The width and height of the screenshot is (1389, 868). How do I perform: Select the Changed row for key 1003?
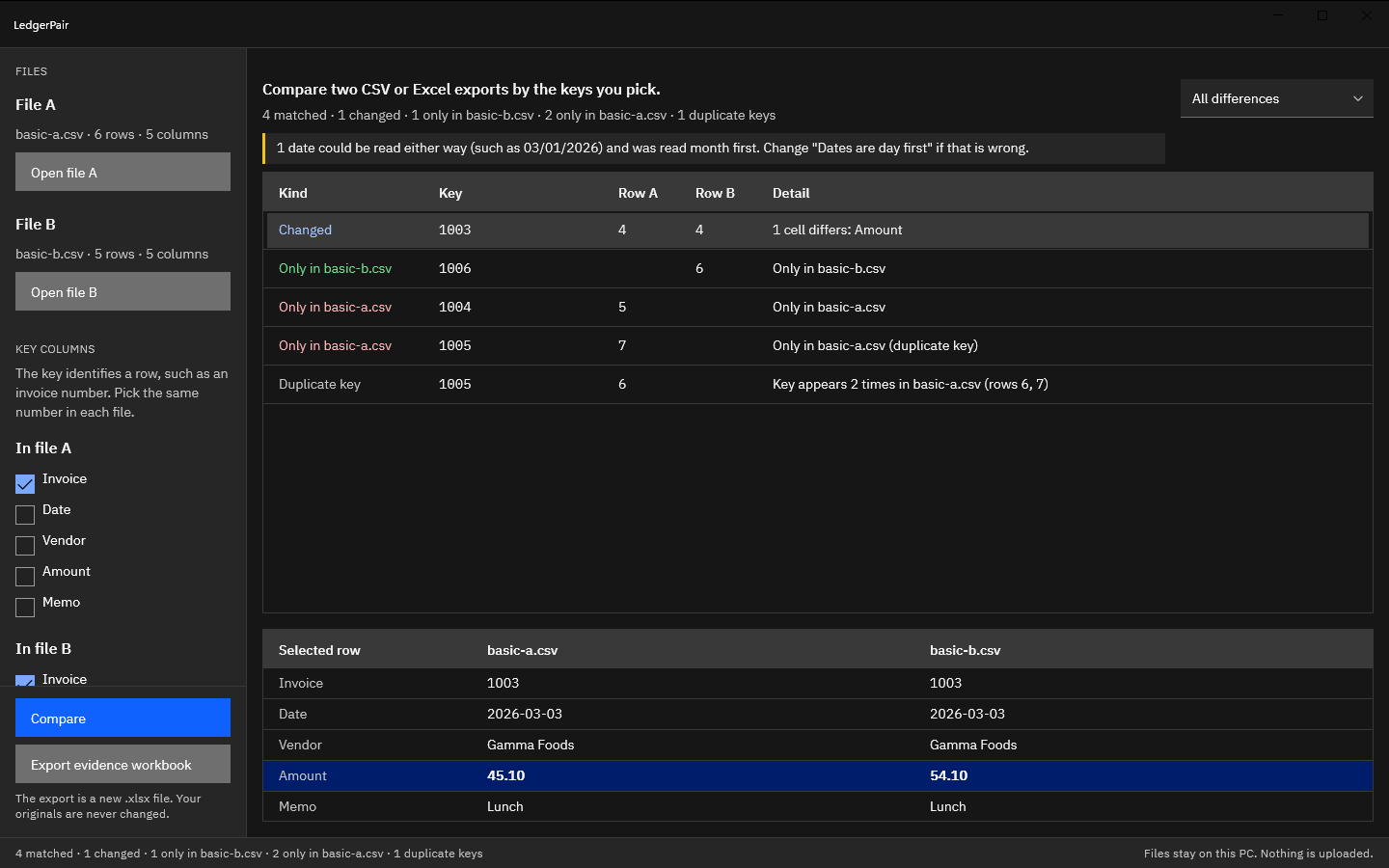[x=817, y=230]
